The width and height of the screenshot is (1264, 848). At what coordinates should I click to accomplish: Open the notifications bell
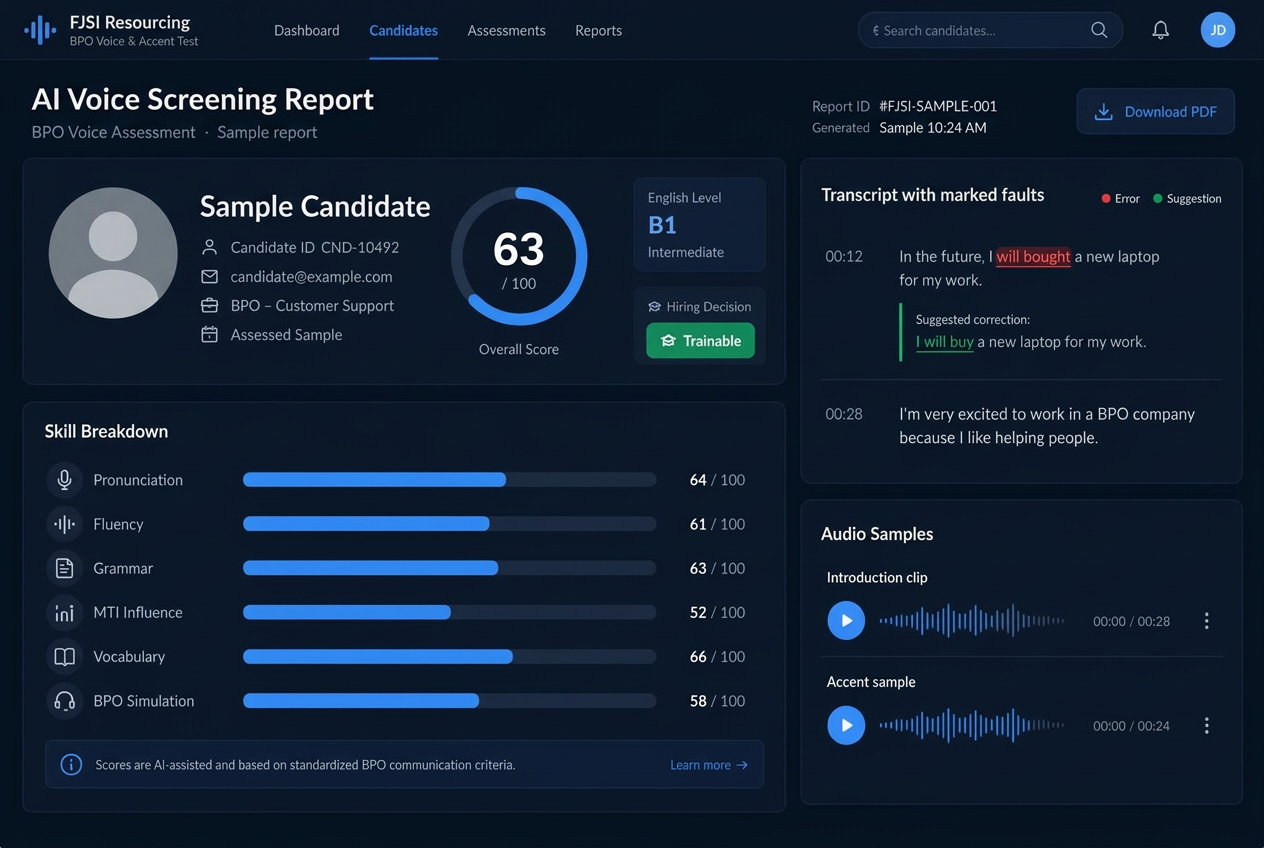tap(1160, 30)
